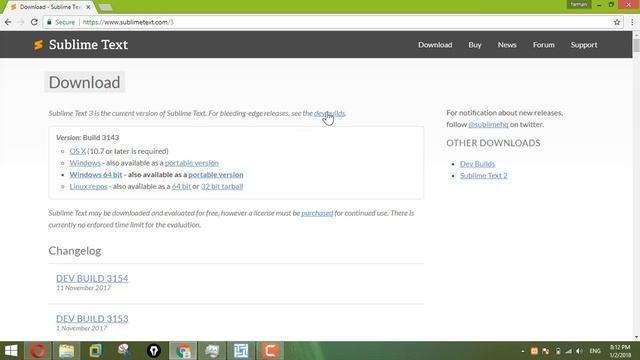Open Sublime Text 2 under Other Downloads
The height and width of the screenshot is (360, 640).
click(484, 176)
